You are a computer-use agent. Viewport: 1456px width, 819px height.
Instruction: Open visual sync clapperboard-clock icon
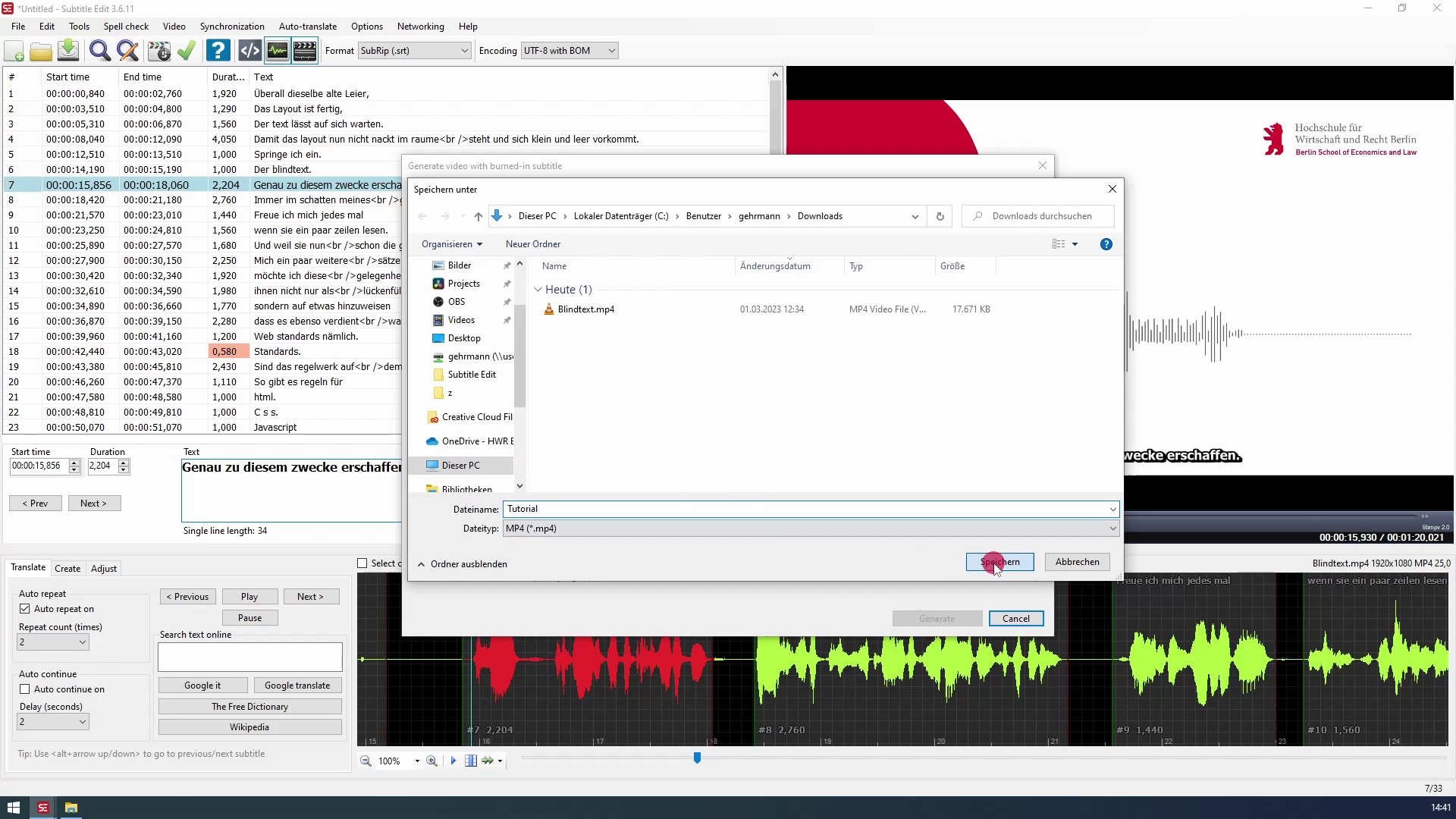click(x=159, y=51)
